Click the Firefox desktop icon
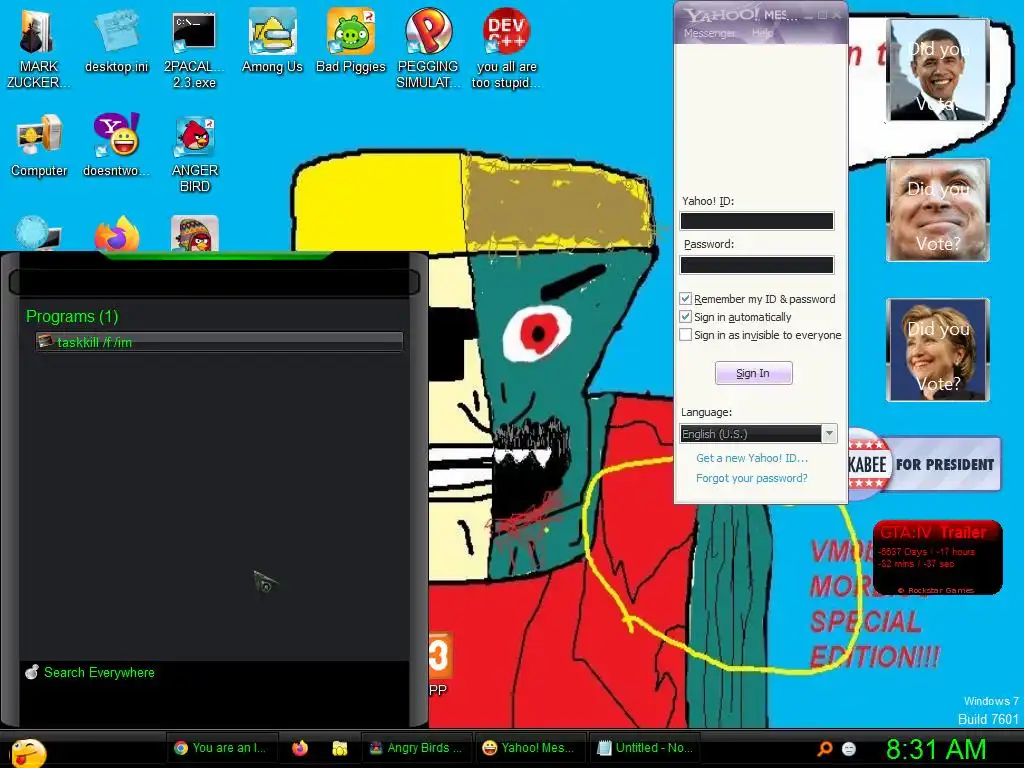This screenshot has width=1024, height=768. 117,235
